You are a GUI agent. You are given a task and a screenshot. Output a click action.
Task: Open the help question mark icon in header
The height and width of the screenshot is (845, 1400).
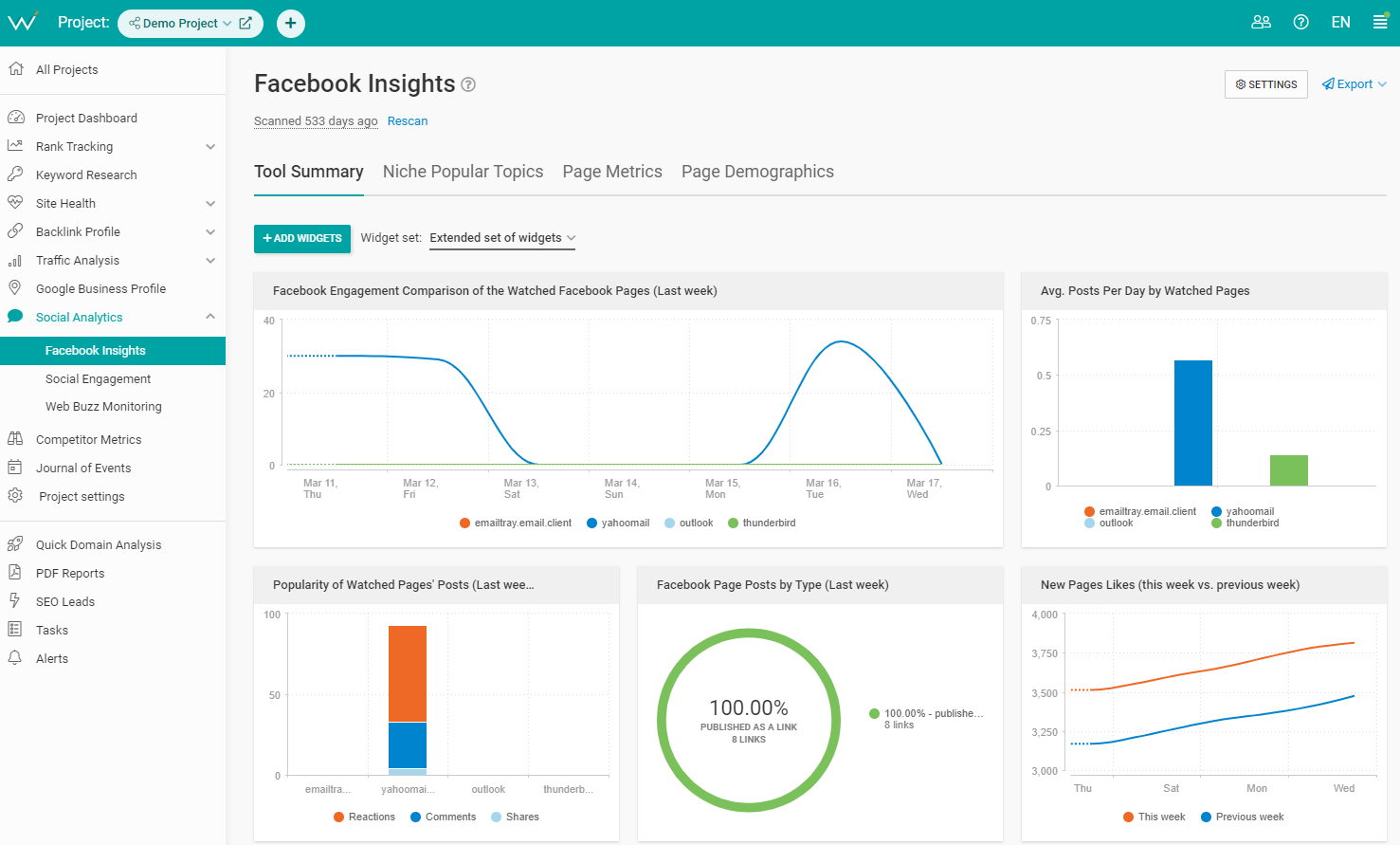1300,22
